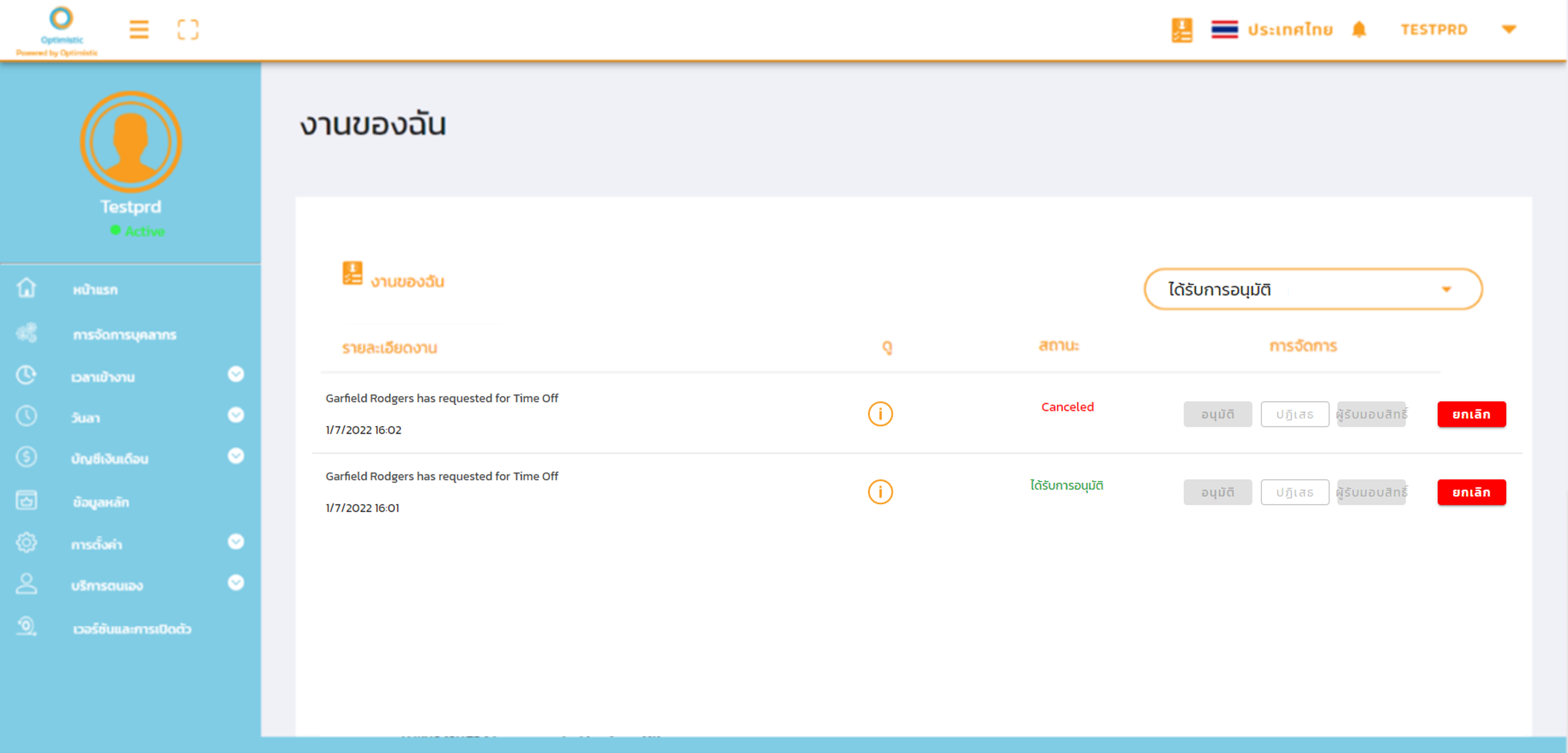Expand the บริการตนเอง sidebar submenu
1568x753 pixels.
pos(236,583)
